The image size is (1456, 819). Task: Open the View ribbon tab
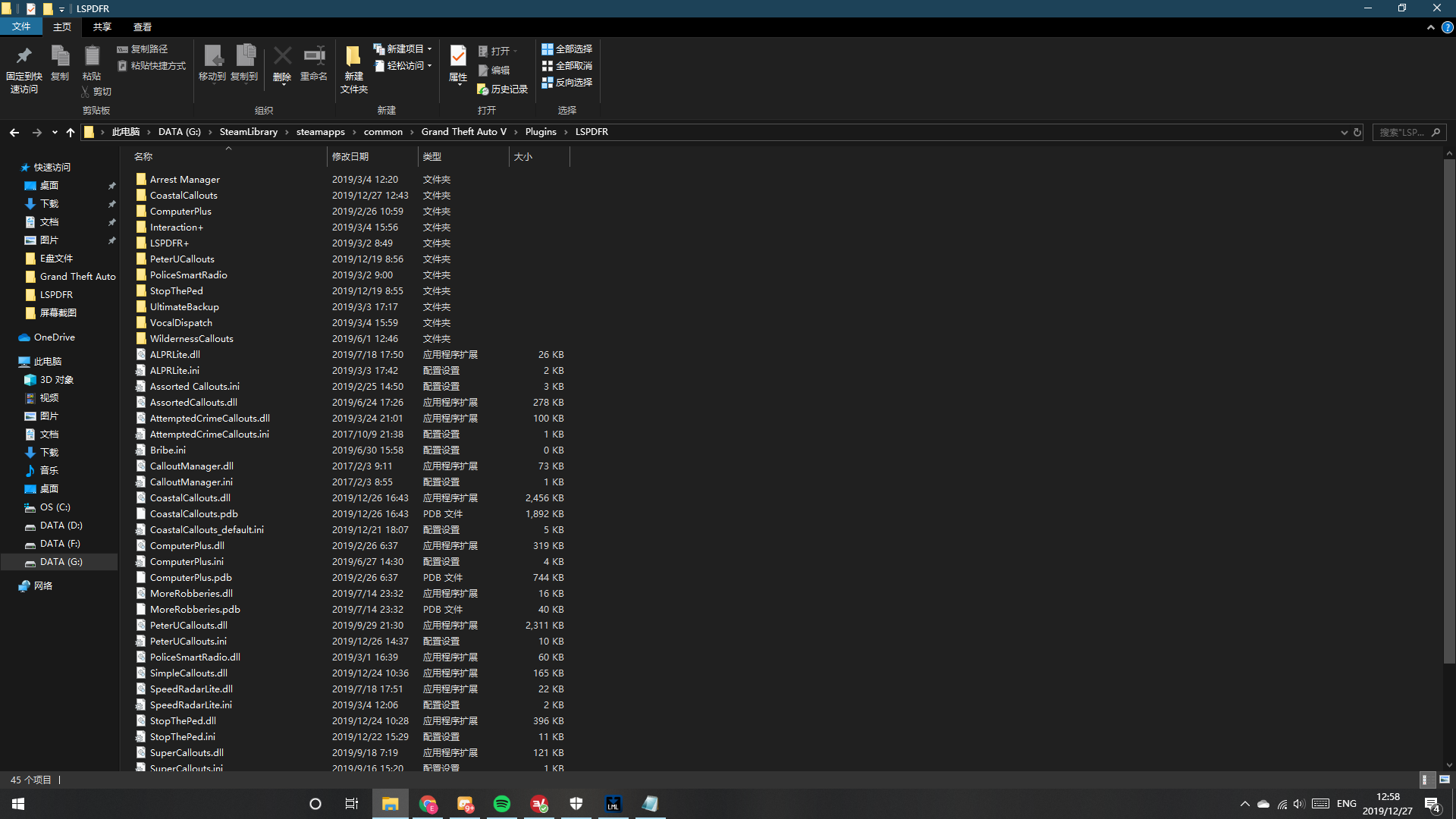pos(143,27)
